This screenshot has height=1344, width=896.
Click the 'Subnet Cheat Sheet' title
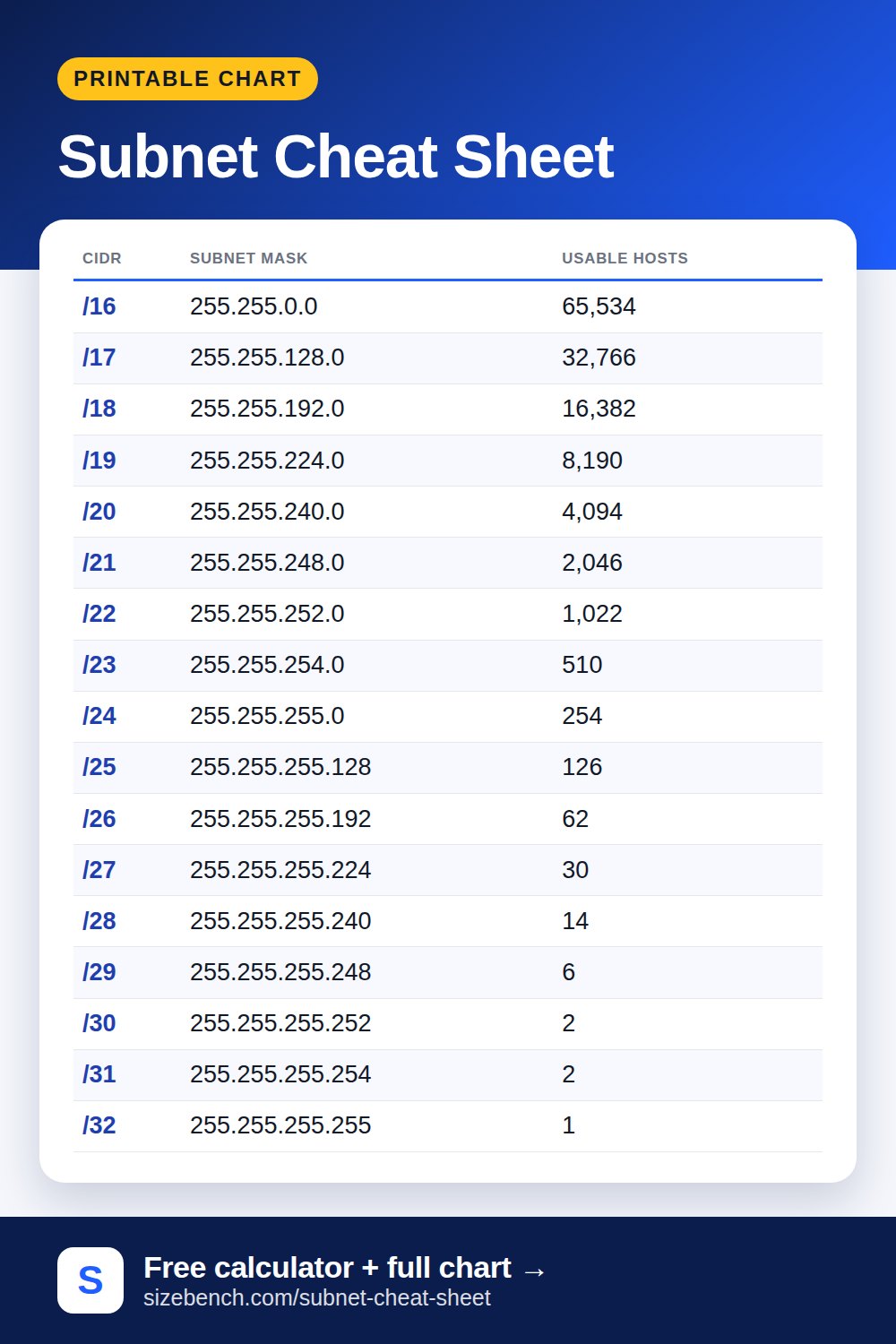pyautogui.click(x=336, y=157)
